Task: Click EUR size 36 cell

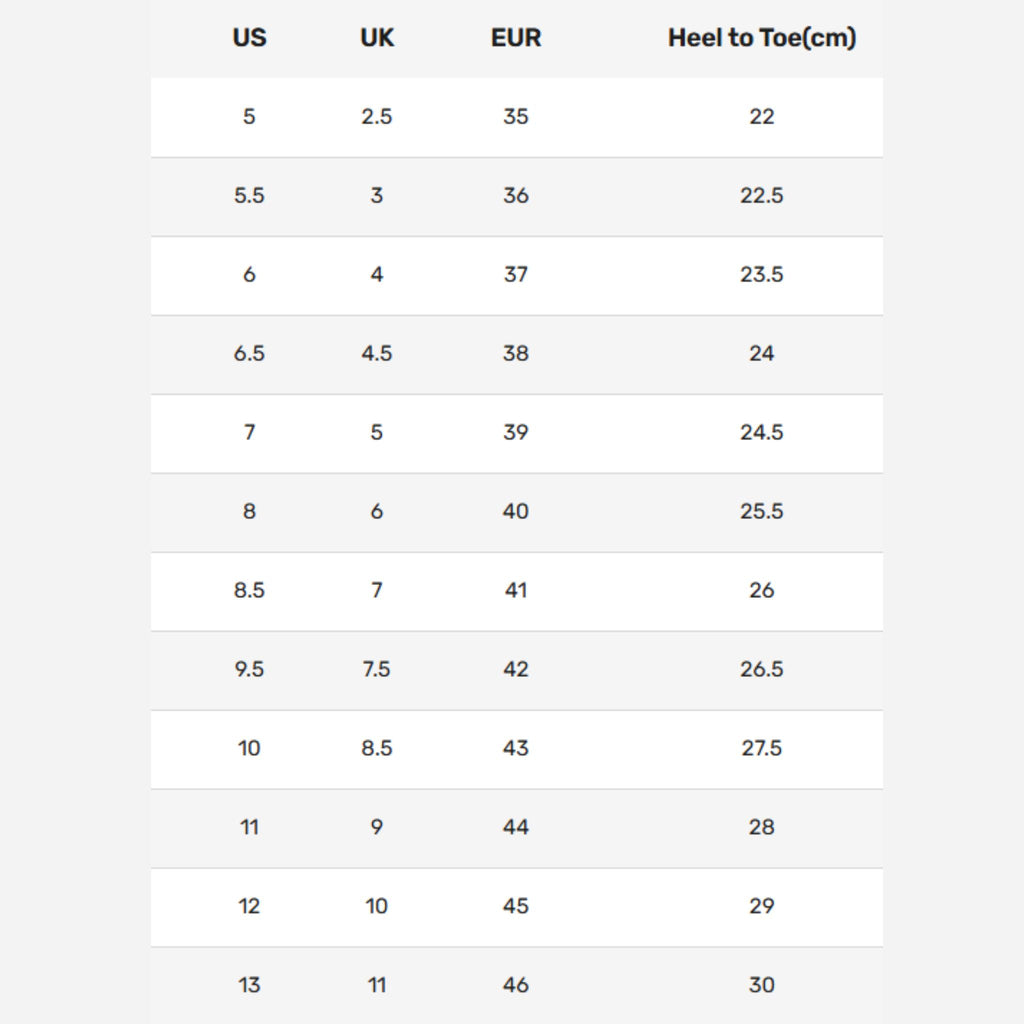Action: [x=516, y=196]
